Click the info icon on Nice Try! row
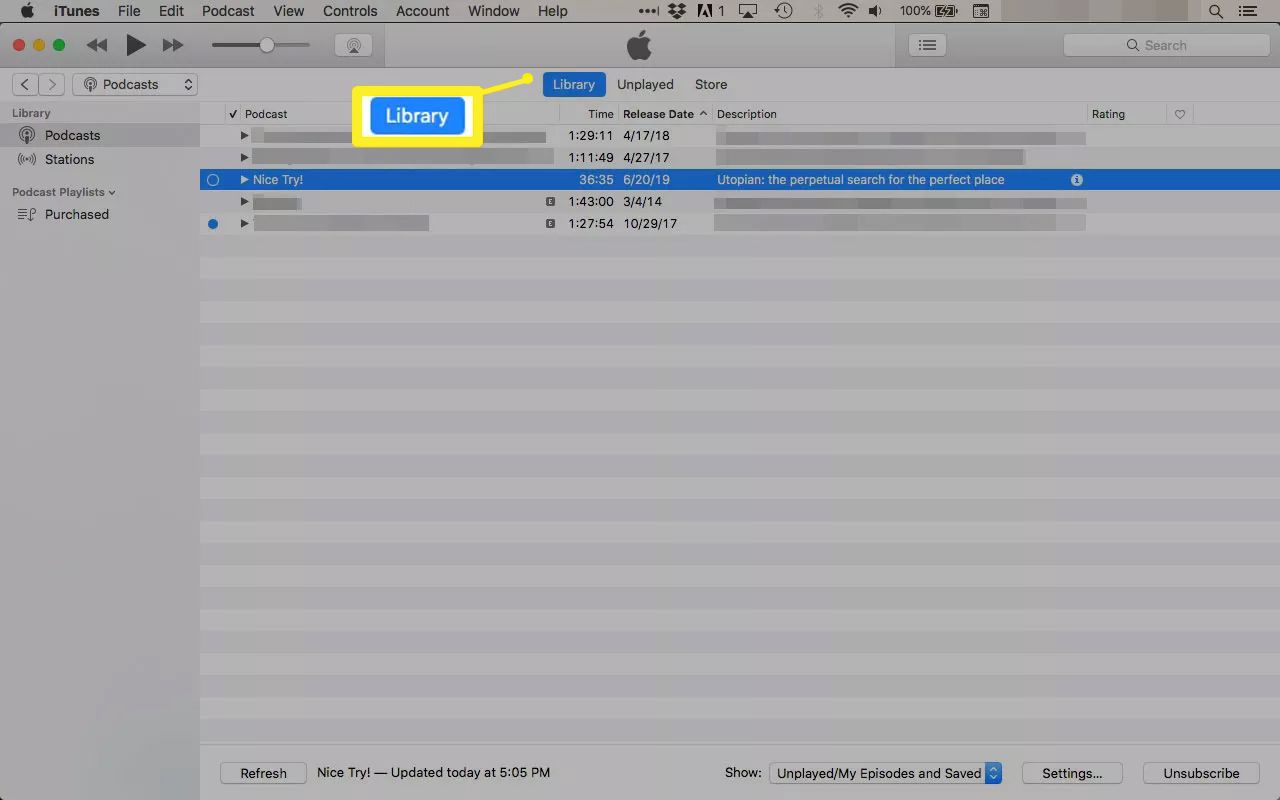 (1077, 180)
